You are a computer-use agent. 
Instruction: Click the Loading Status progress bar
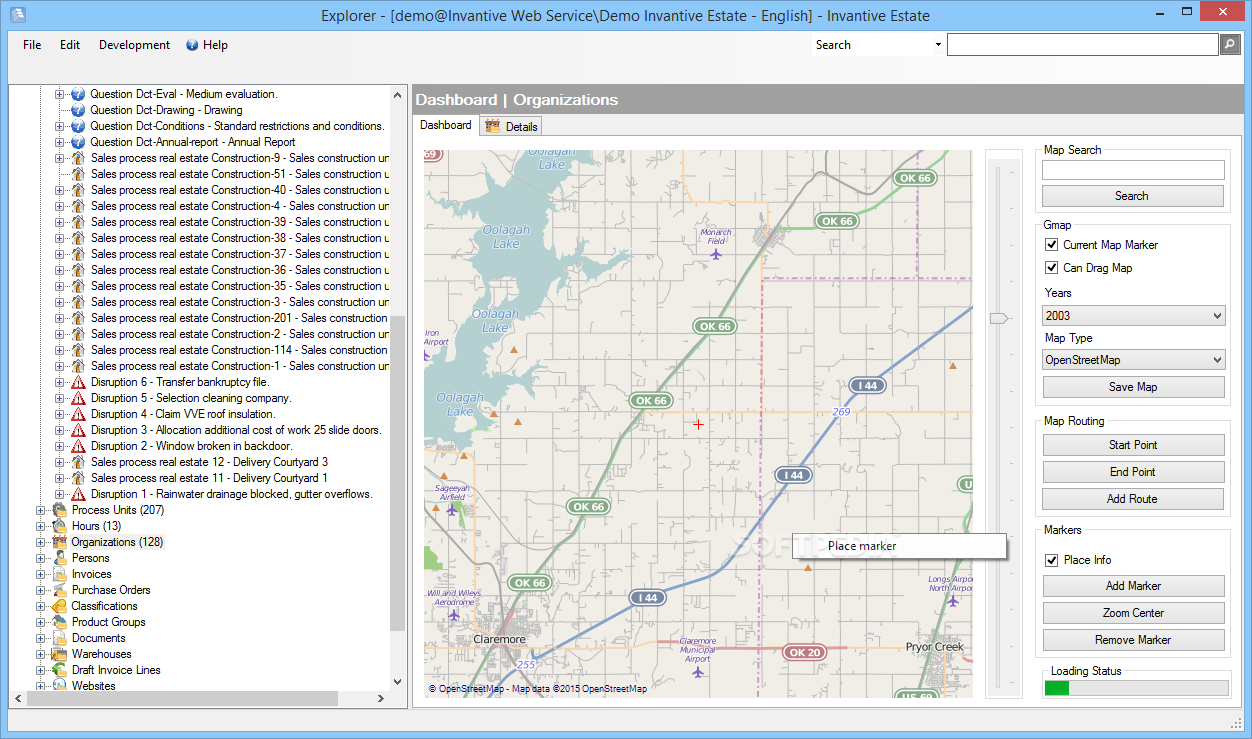point(1136,688)
